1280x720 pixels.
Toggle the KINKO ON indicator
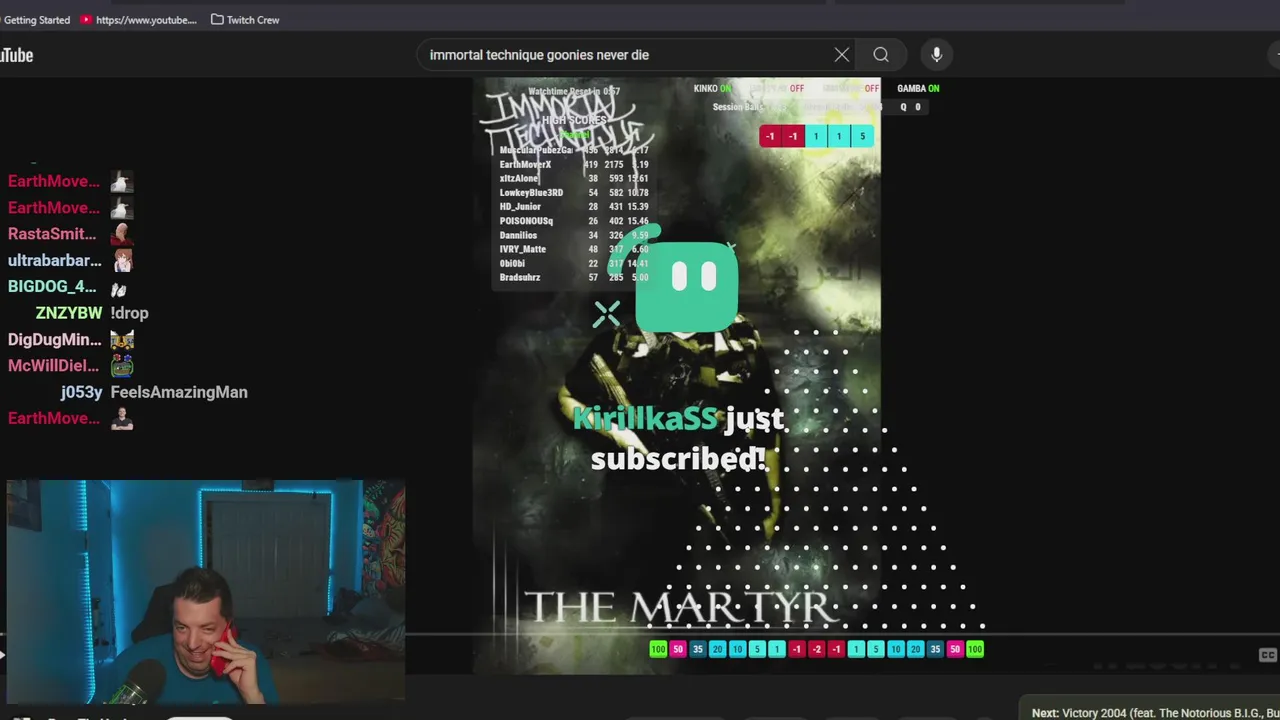click(x=712, y=89)
